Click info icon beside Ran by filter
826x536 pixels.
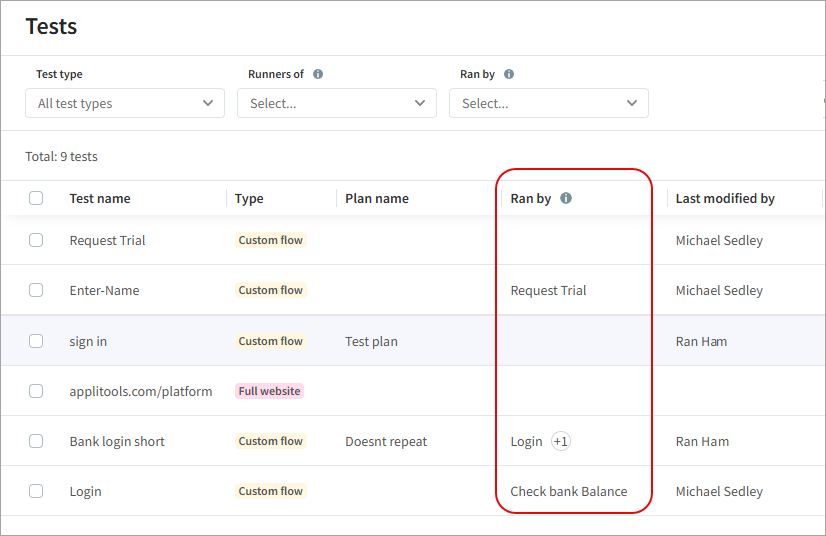tap(509, 74)
